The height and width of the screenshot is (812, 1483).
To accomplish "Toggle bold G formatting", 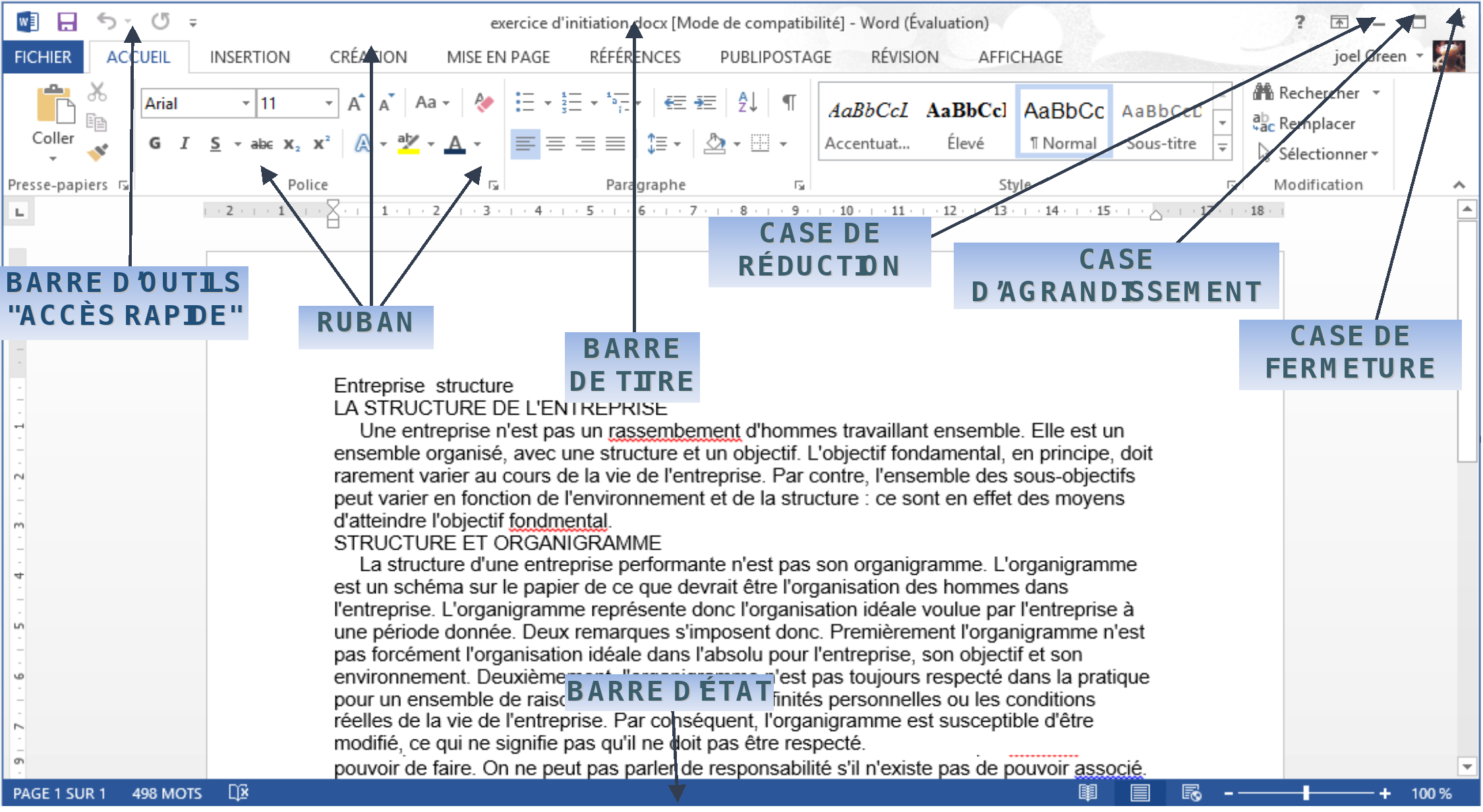I will (155, 144).
